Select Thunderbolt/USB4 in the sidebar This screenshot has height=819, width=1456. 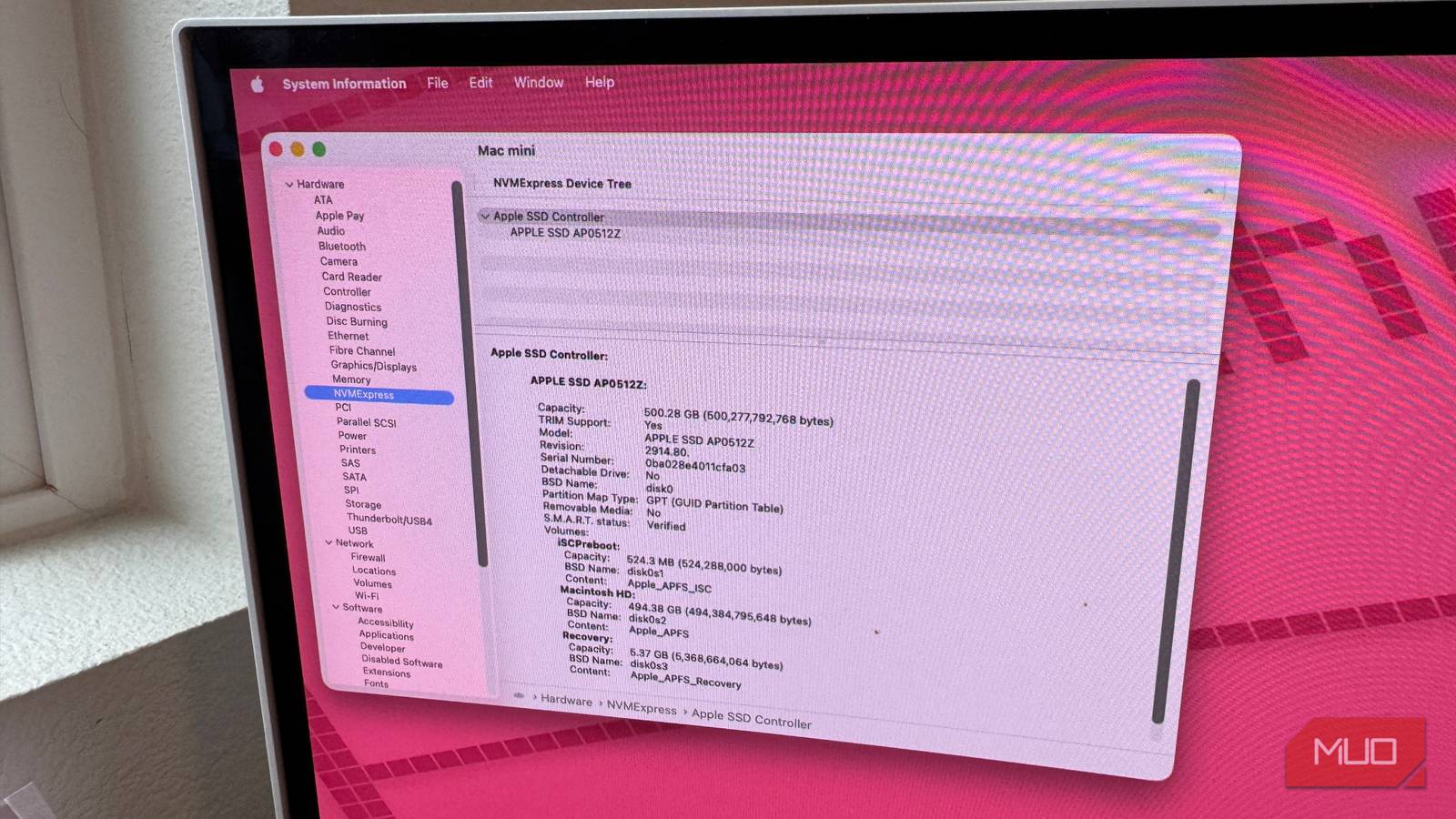click(x=389, y=520)
